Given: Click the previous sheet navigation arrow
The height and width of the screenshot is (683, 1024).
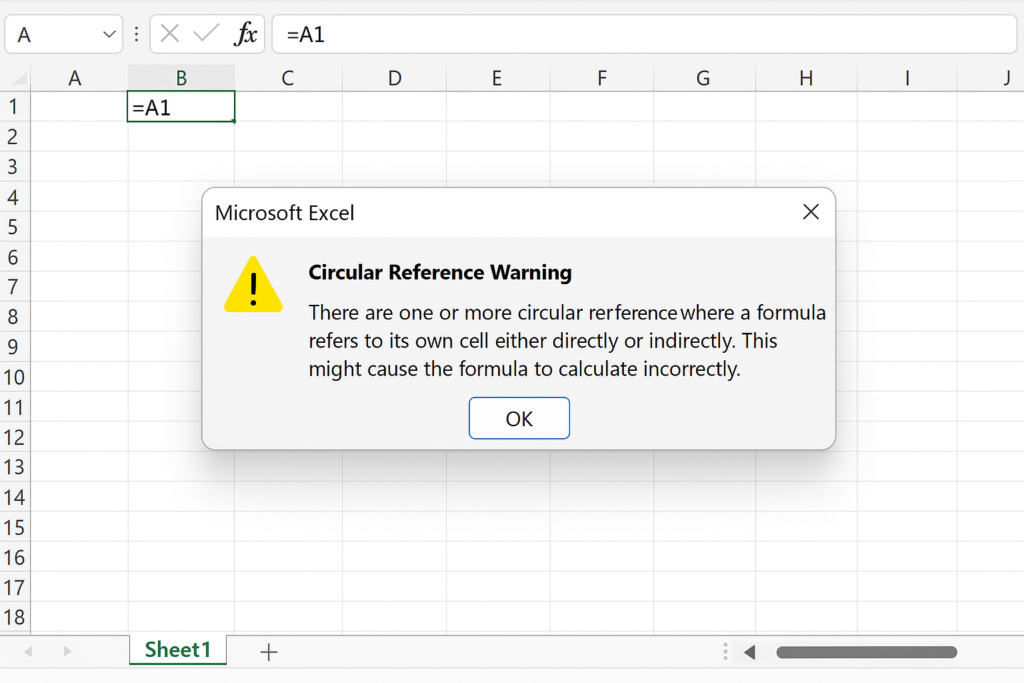Looking at the screenshot, I should (28, 652).
